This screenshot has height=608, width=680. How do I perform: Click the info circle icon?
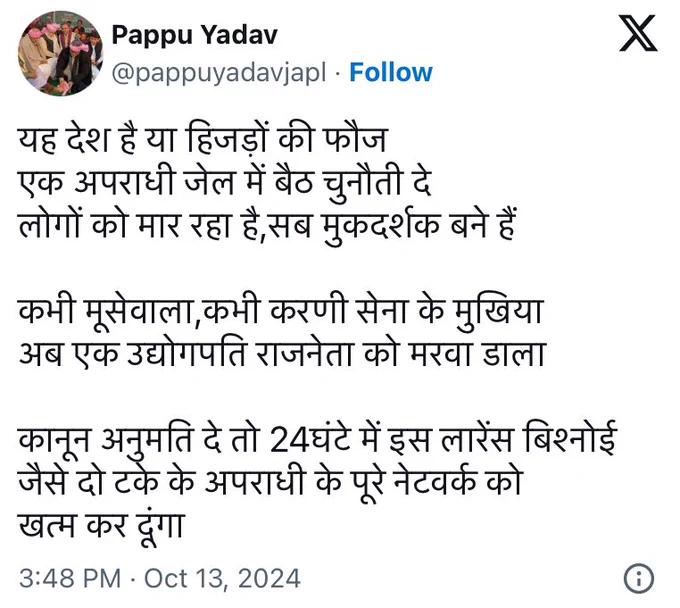(638, 578)
